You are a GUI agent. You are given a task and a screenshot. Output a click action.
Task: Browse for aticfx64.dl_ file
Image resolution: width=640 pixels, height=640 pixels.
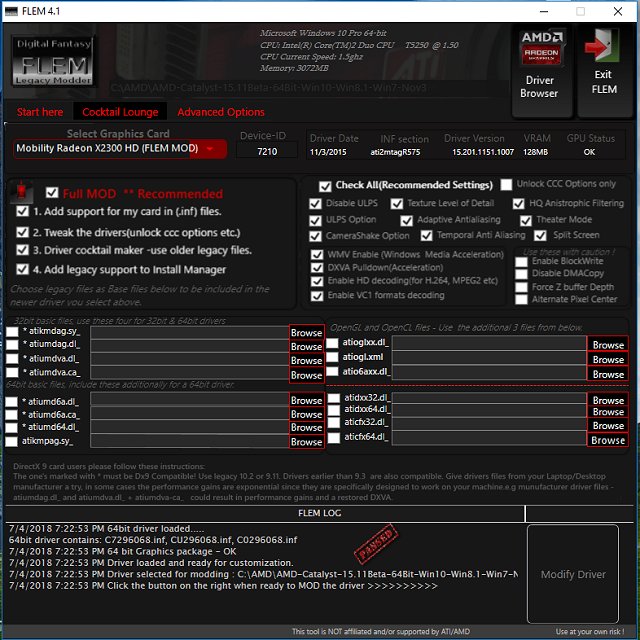(608, 440)
